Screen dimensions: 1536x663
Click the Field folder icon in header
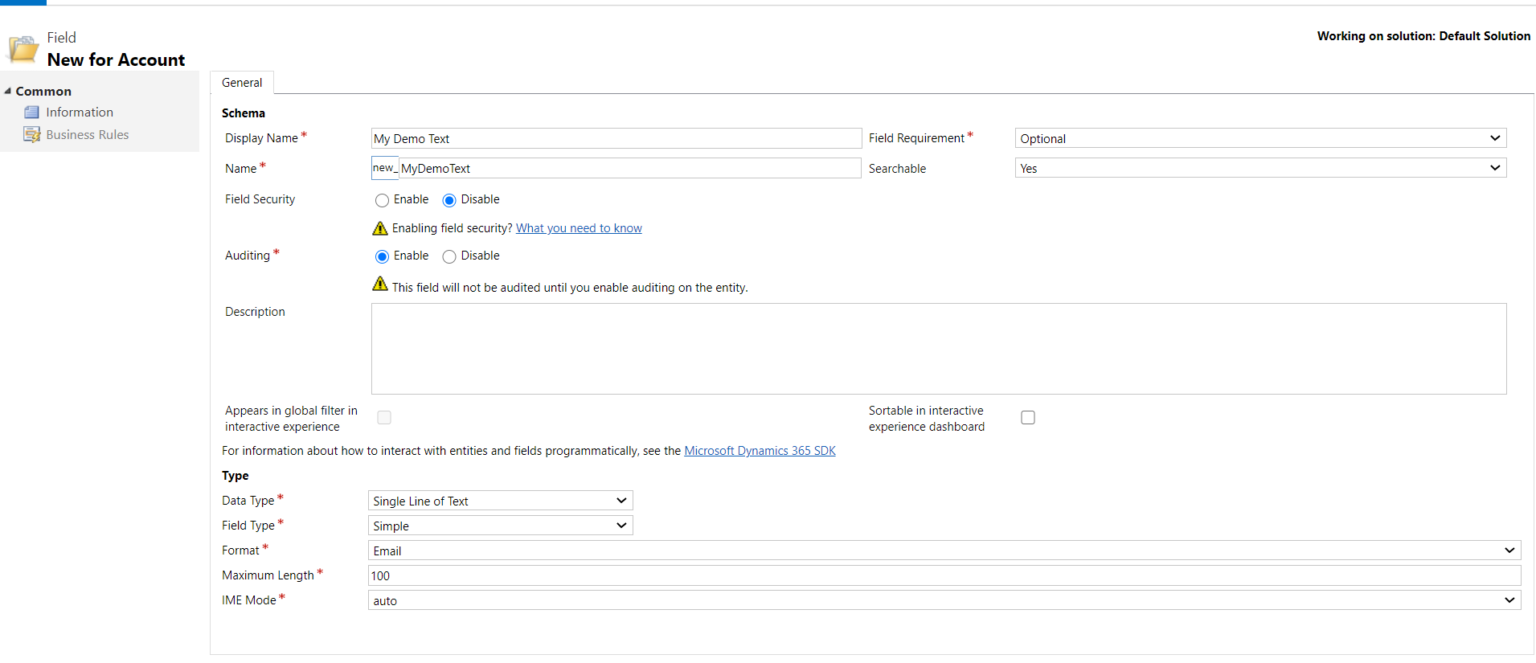pyautogui.click(x=23, y=50)
